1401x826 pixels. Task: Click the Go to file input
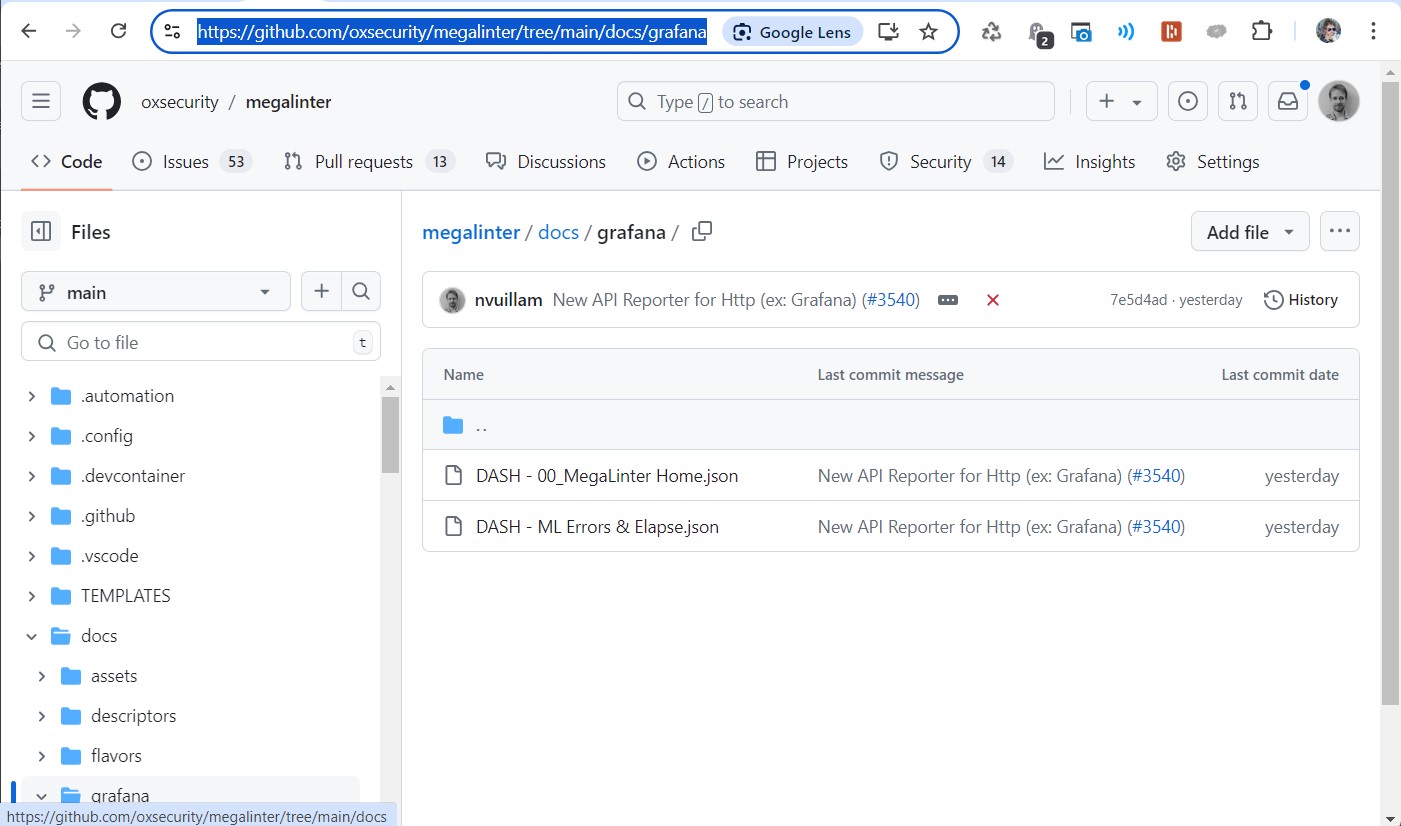200,342
